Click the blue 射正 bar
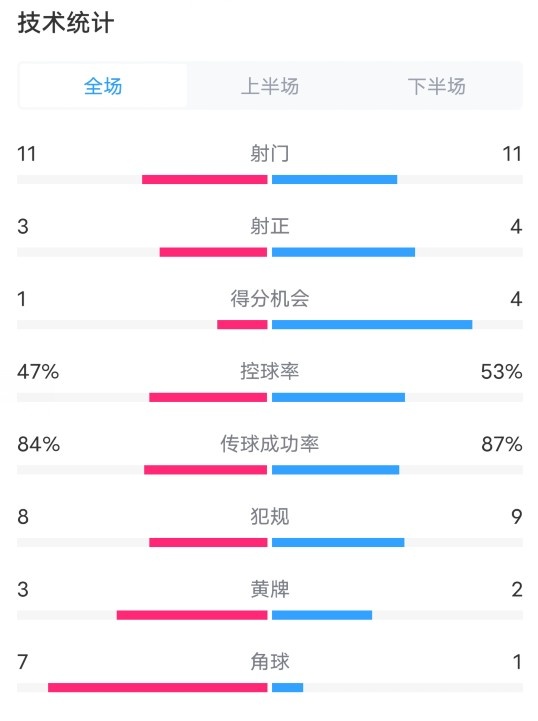 coord(343,252)
